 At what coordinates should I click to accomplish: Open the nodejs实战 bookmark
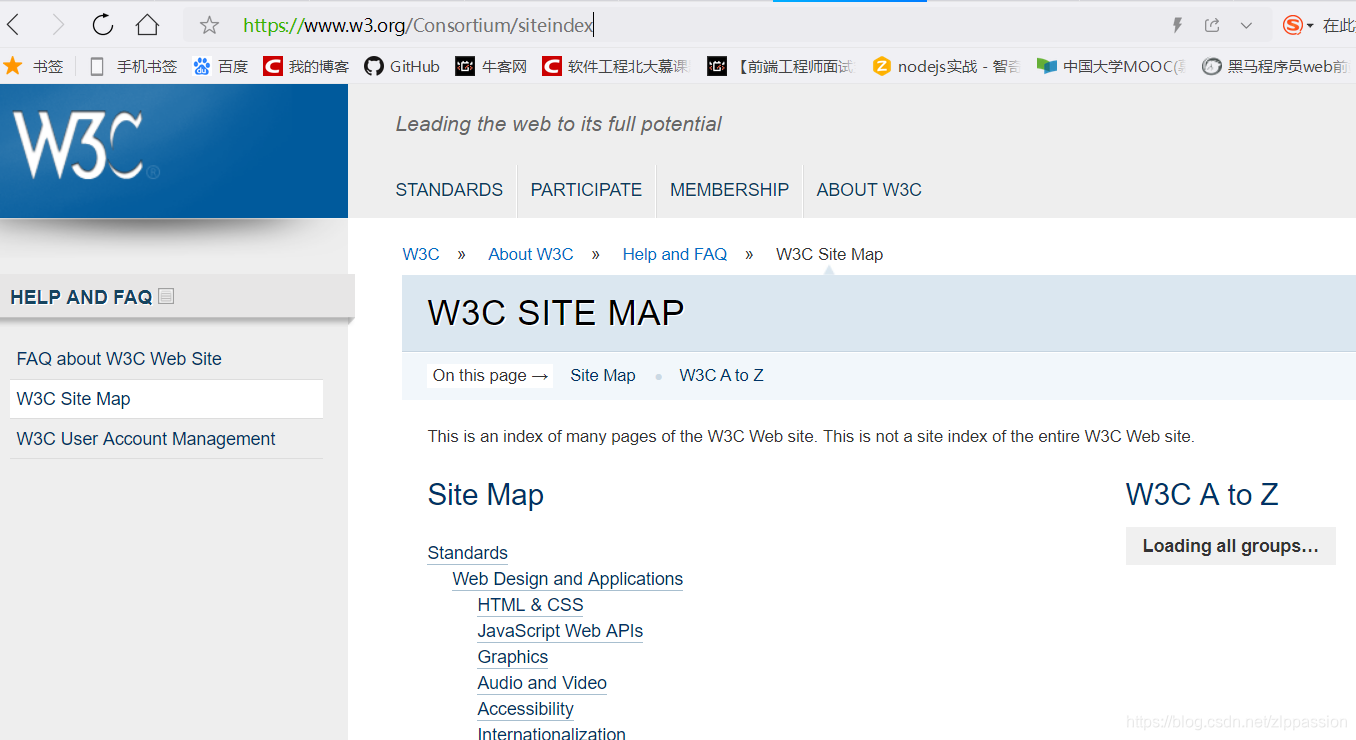pyautogui.click(x=946, y=66)
